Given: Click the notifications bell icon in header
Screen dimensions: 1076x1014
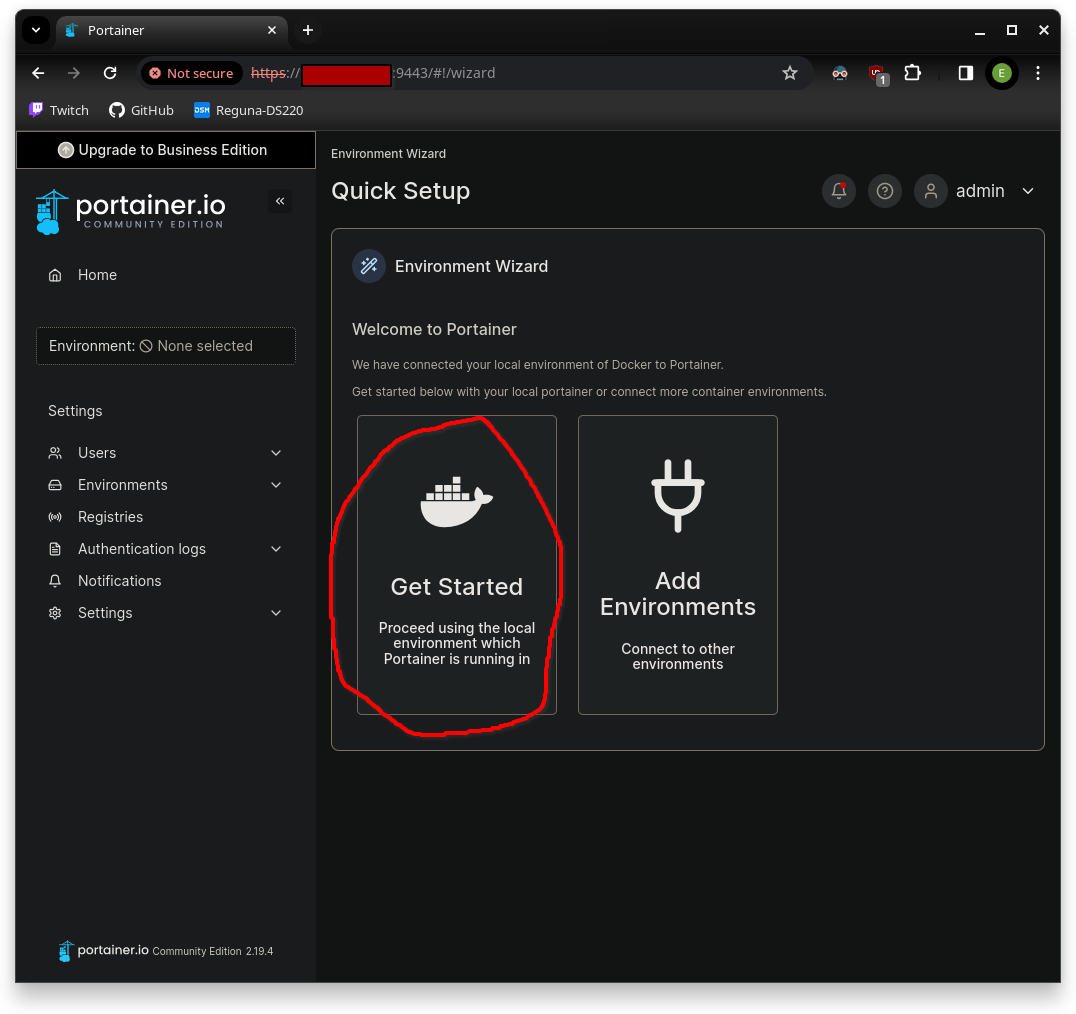Looking at the screenshot, I should [x=838, y=191].
